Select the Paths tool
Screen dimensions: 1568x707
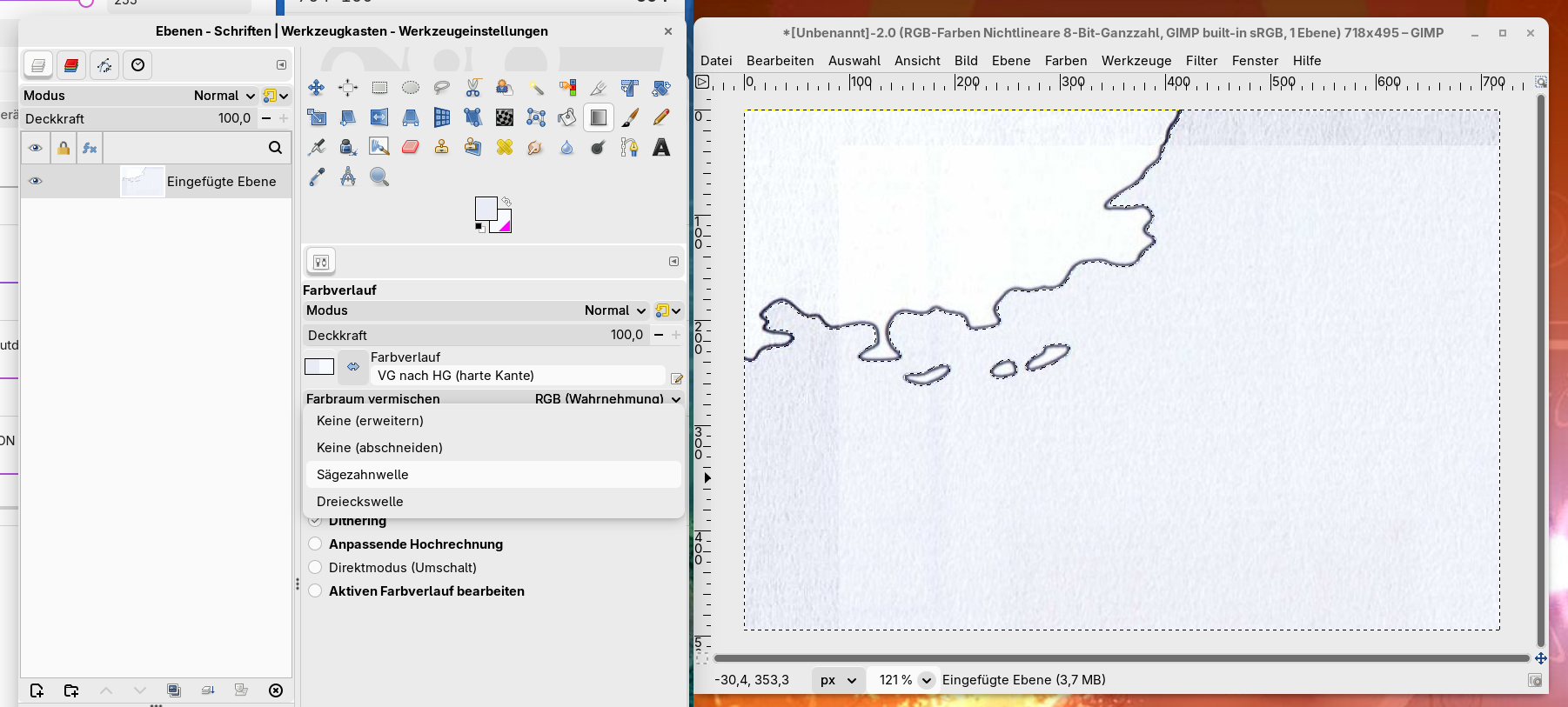pos(630,147)
